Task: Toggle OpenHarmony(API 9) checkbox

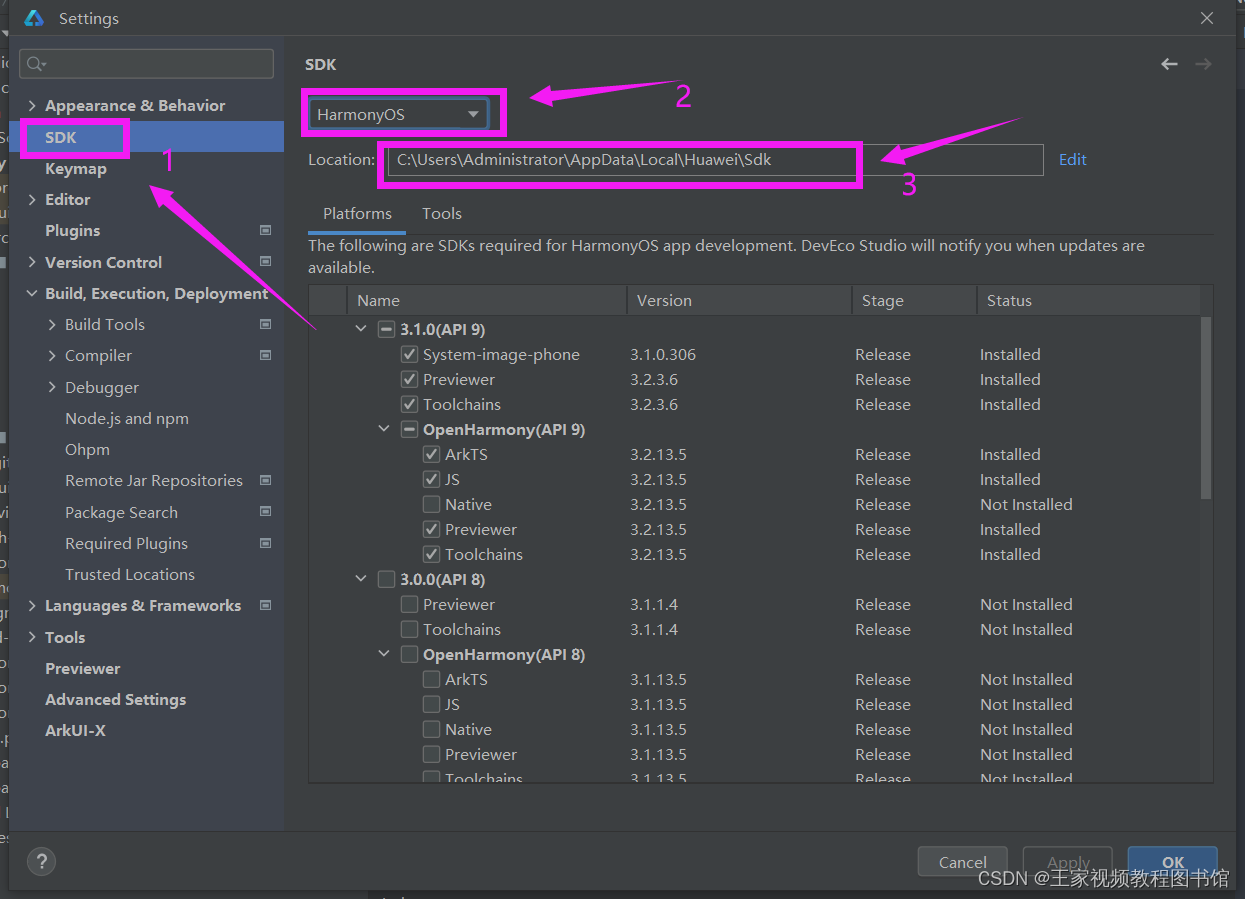Action: 409,429
